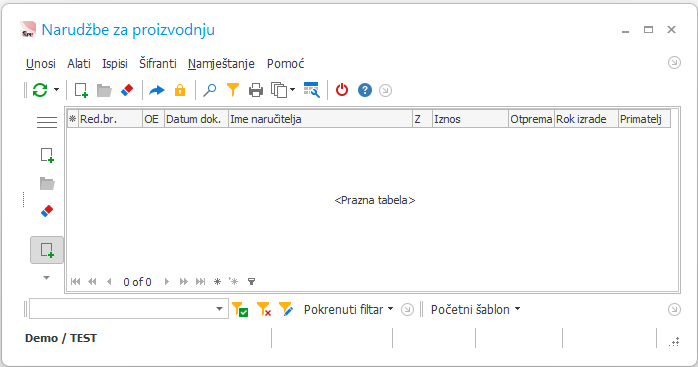Image resolution: width=698 pixels, height=367 pixels.
Task: Sort by Otprema column header
Action: point(532,119)
